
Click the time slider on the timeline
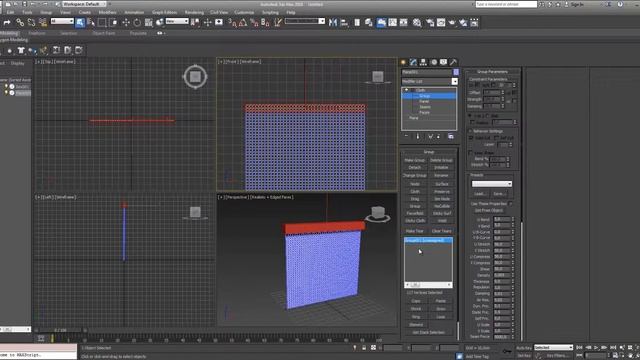60,330
